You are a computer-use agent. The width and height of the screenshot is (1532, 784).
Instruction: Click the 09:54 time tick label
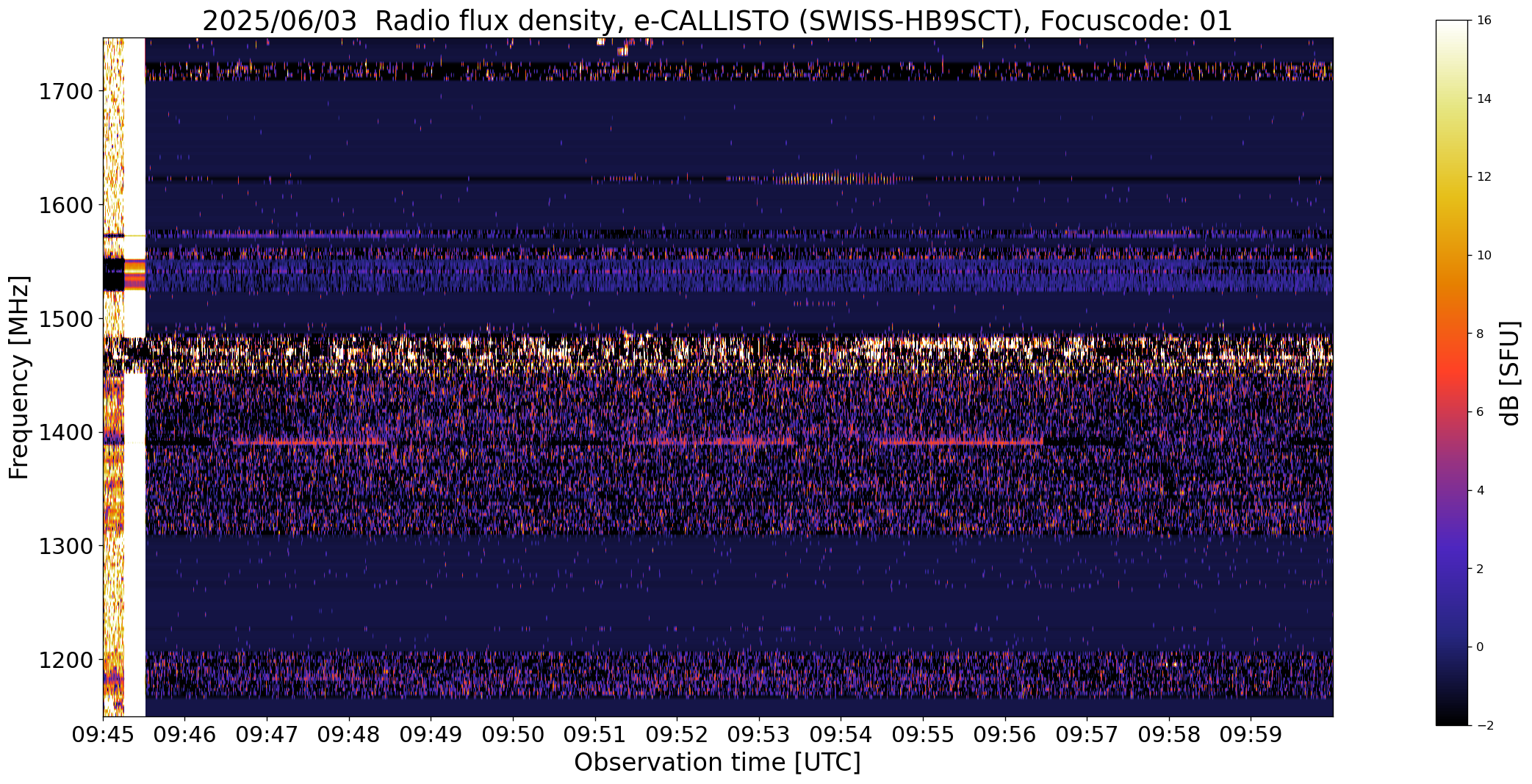point(841,734)
